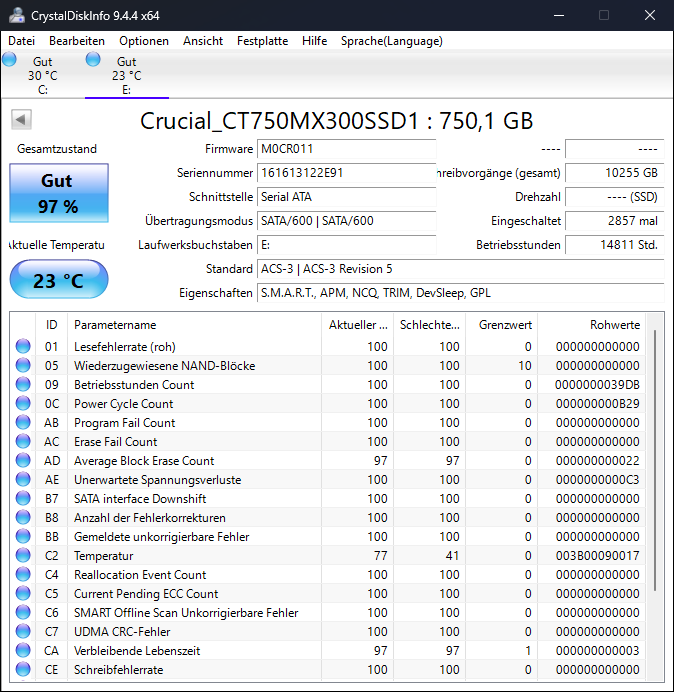Click the Crucial_CT750MX300SSD1 disk title

[336, 120]
